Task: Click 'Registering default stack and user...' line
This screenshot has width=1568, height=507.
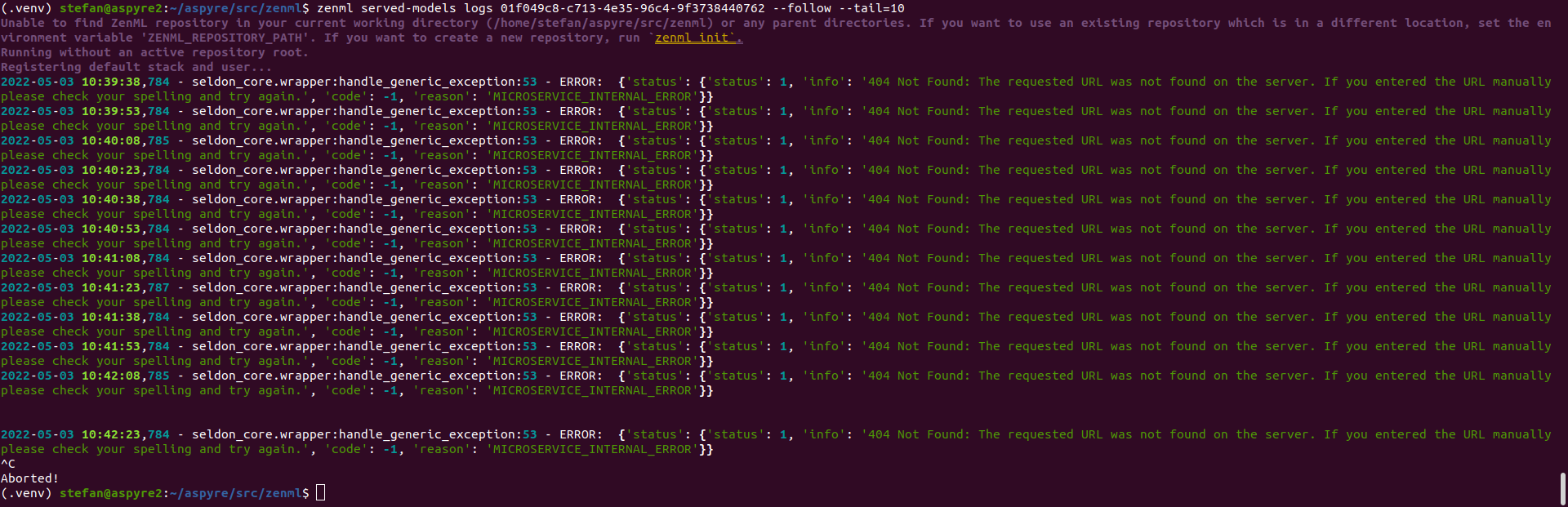Action: coord(136,67)
